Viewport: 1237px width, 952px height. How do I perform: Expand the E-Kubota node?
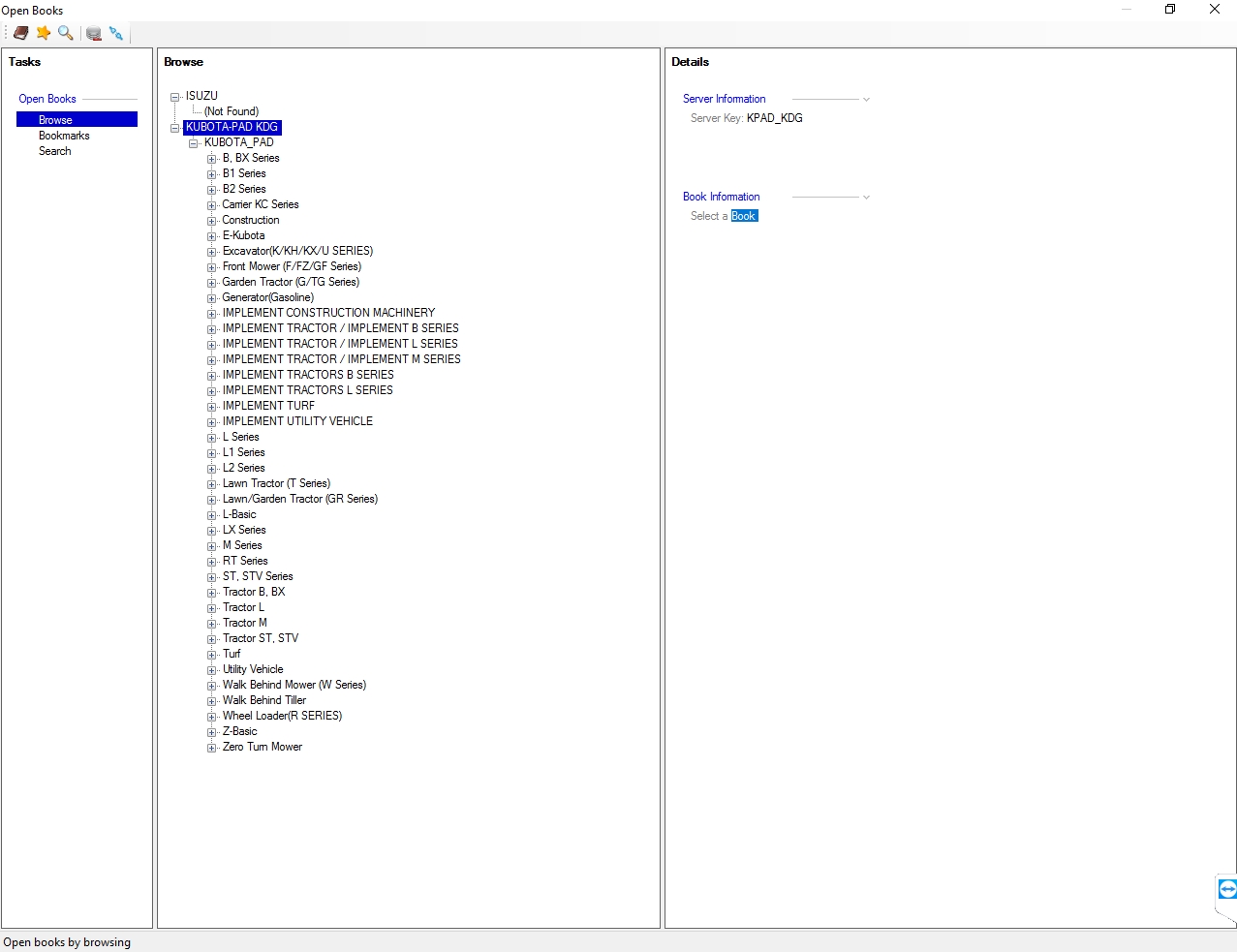tap(212, 236)
